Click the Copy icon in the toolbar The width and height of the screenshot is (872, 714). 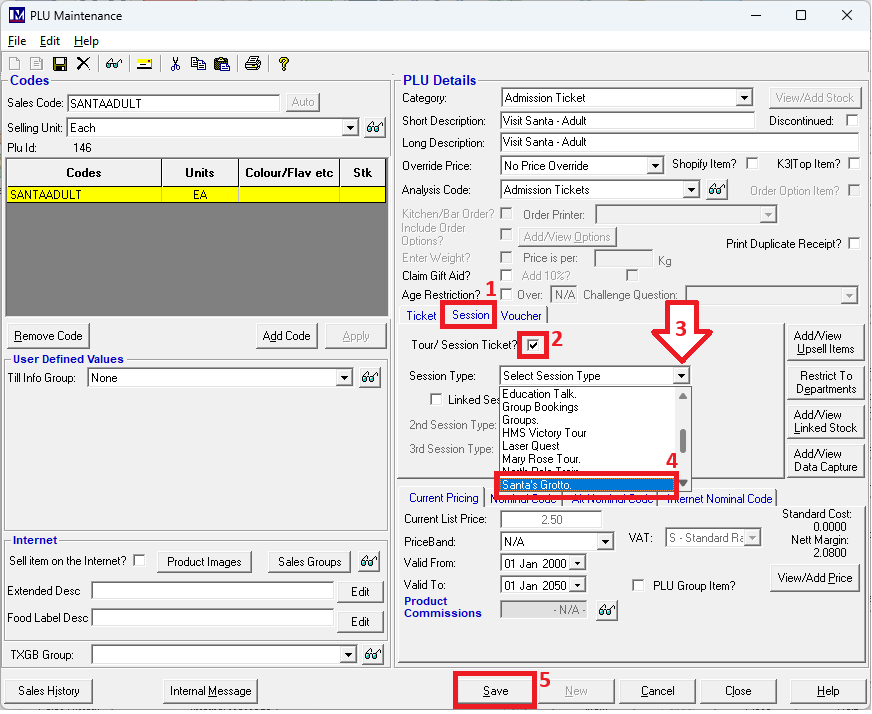(x=198, y=64)
